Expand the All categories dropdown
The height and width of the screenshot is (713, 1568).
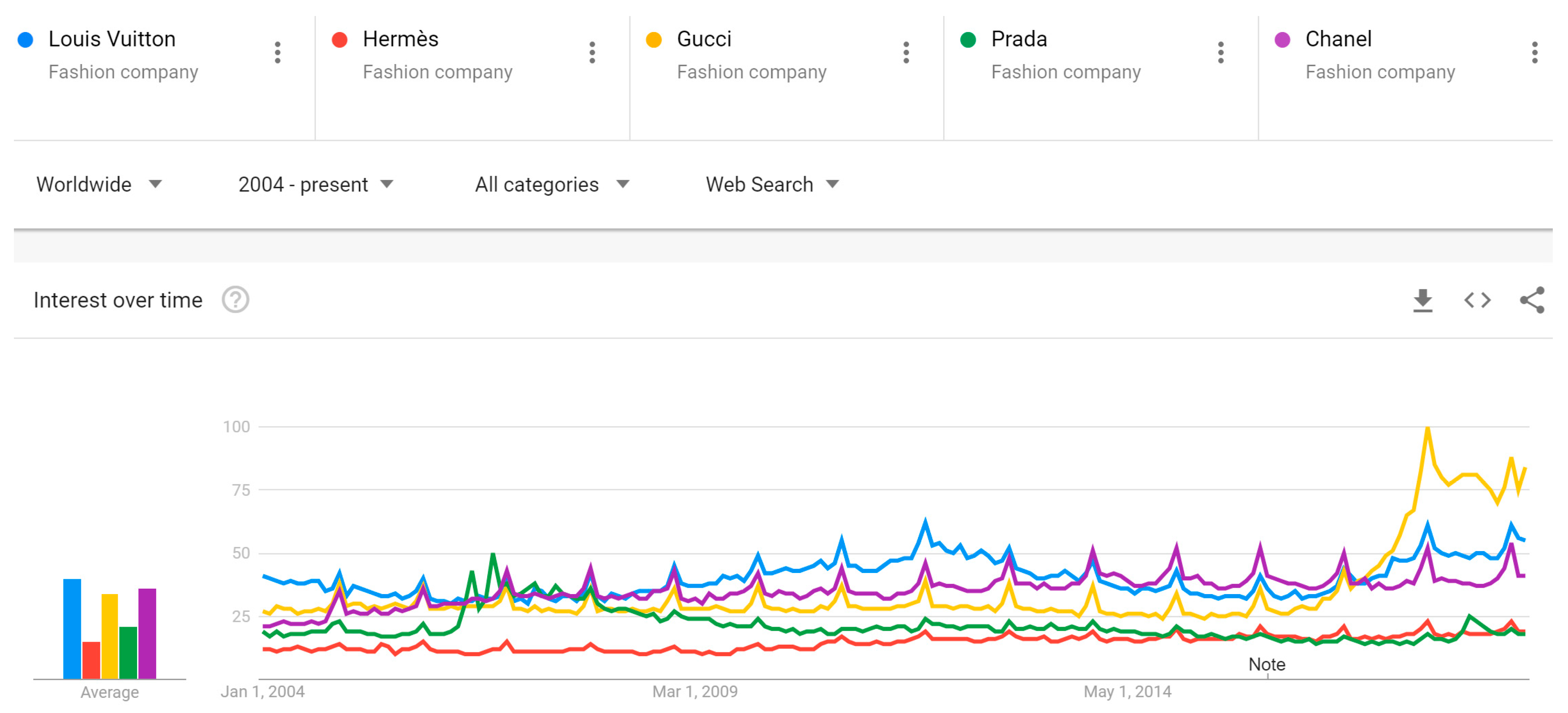tap(551, 184)
